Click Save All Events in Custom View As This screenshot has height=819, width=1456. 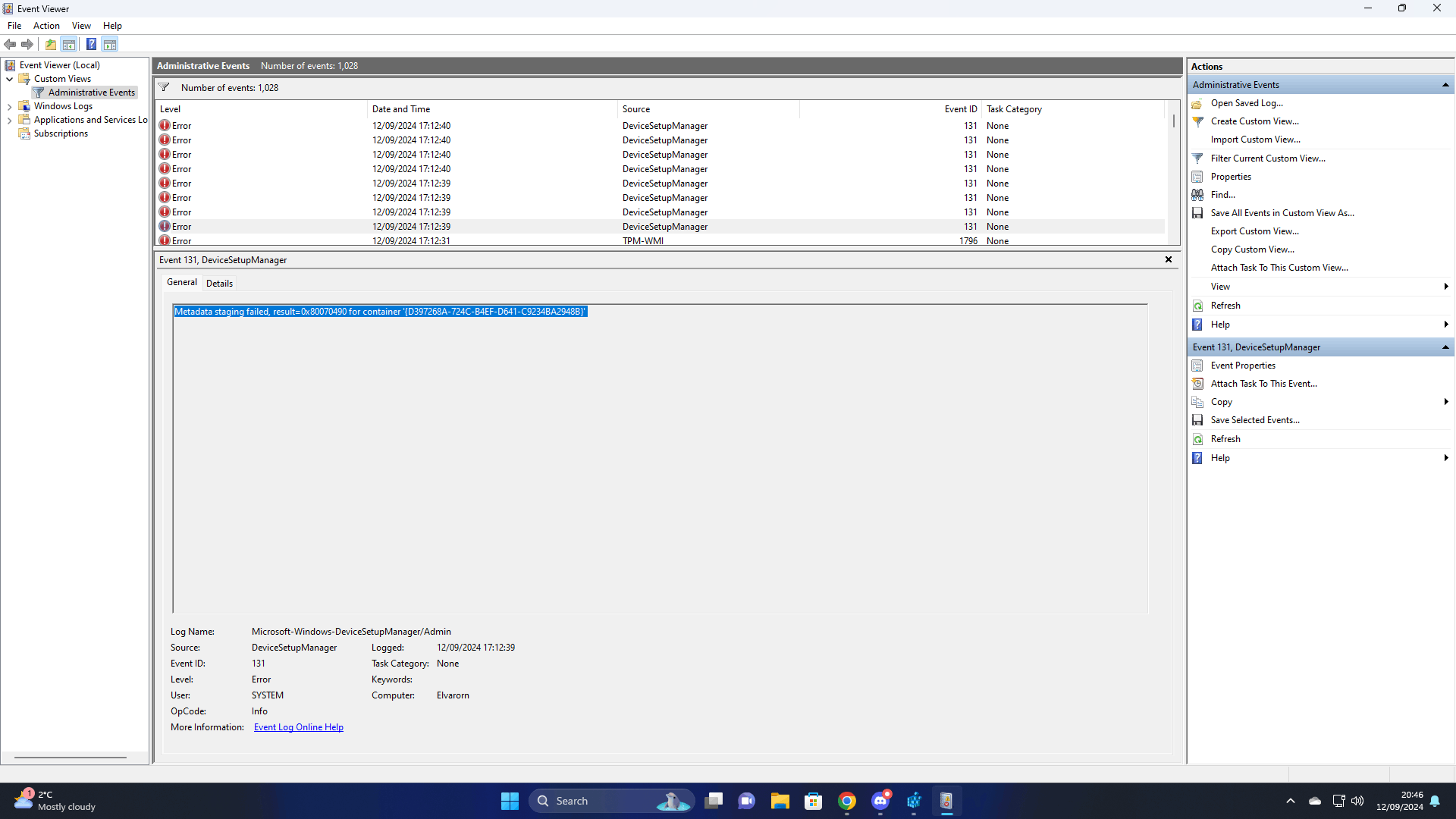[x=1282, y=213]
